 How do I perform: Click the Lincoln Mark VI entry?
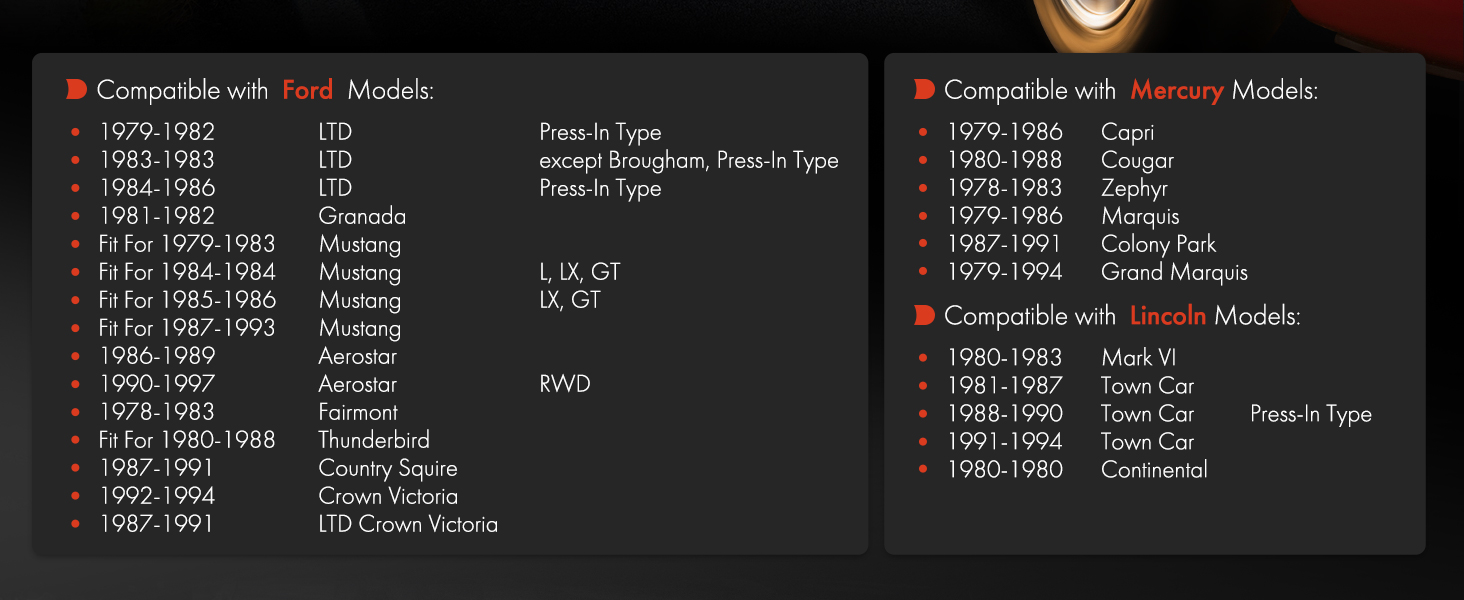tap(1048, 358)
